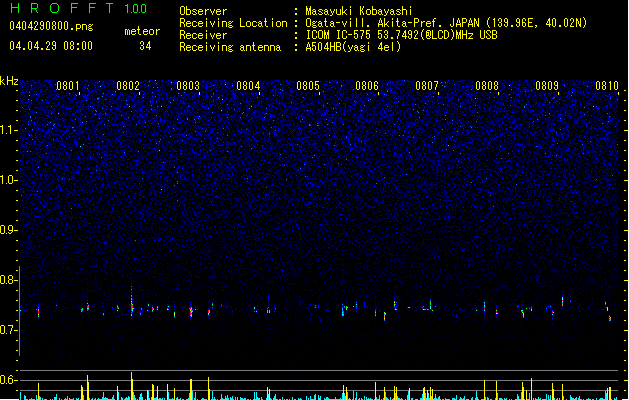
Task: Click the Ogata-vill. Akita-Pref. JAPAN location text
Action: 446,23
